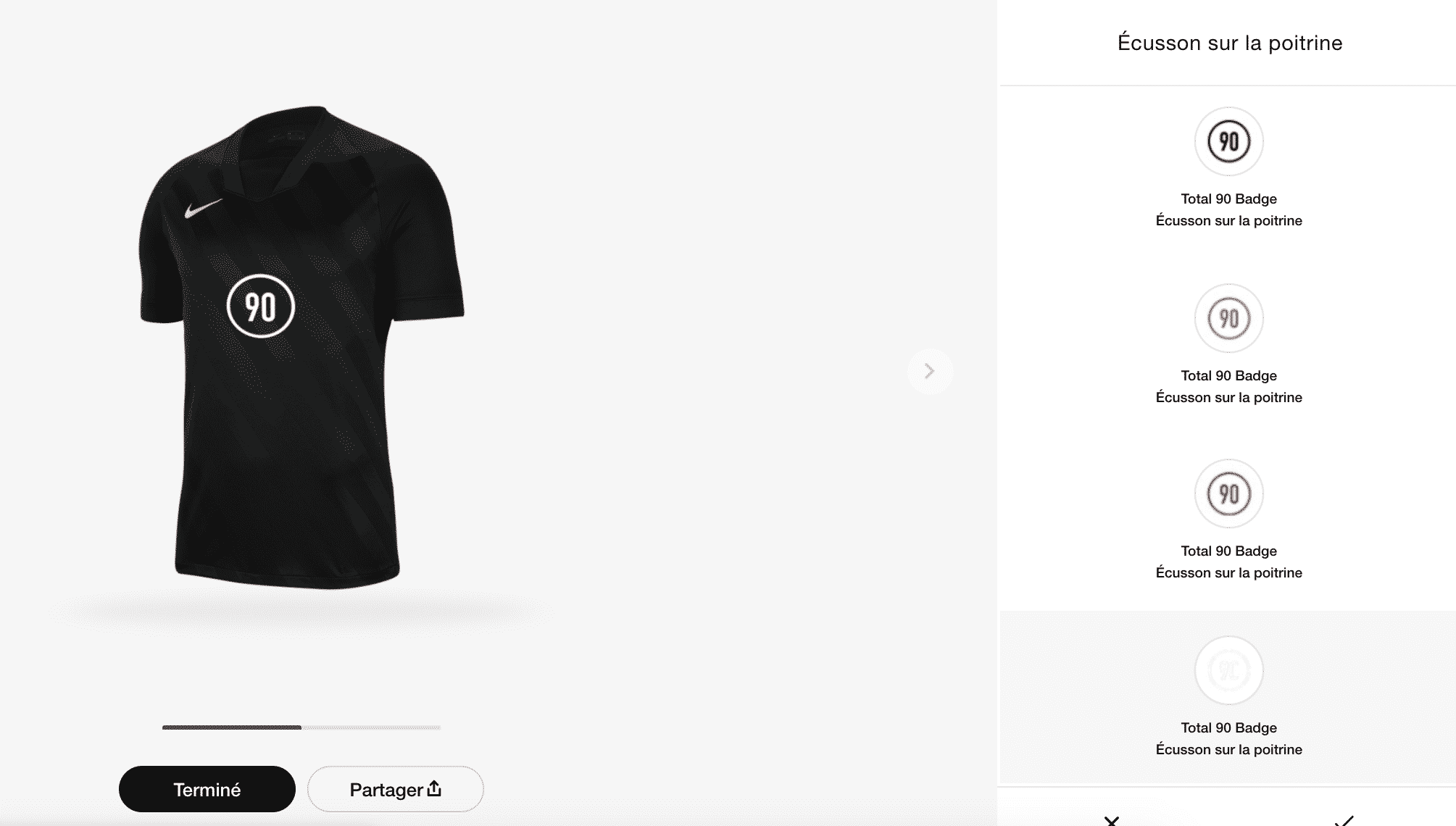Click the 90 crest on the jersey chest
1456x826 pixels.
point(261,306)
